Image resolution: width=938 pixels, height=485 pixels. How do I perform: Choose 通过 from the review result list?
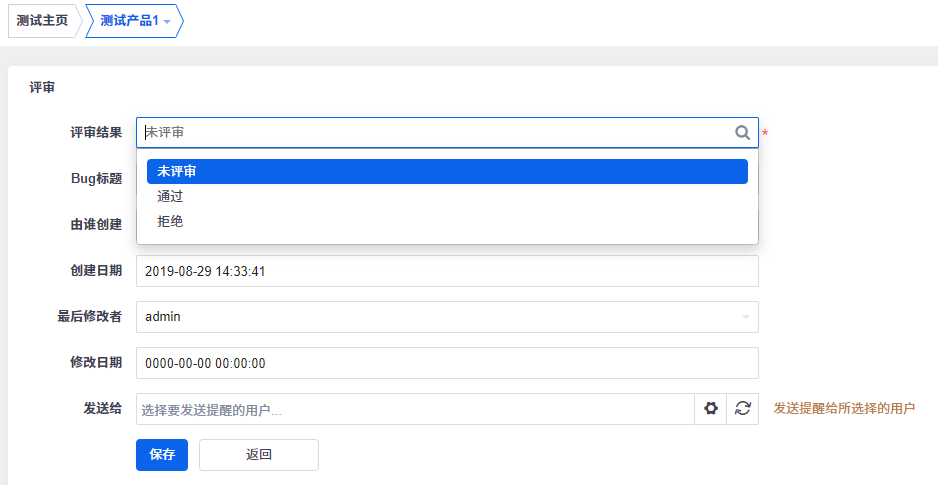tap(447, 196)
